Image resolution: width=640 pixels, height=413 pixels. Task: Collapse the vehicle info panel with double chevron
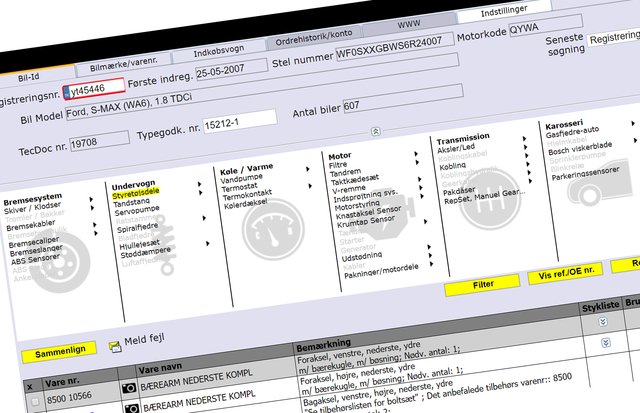click(x=375, y=131)
